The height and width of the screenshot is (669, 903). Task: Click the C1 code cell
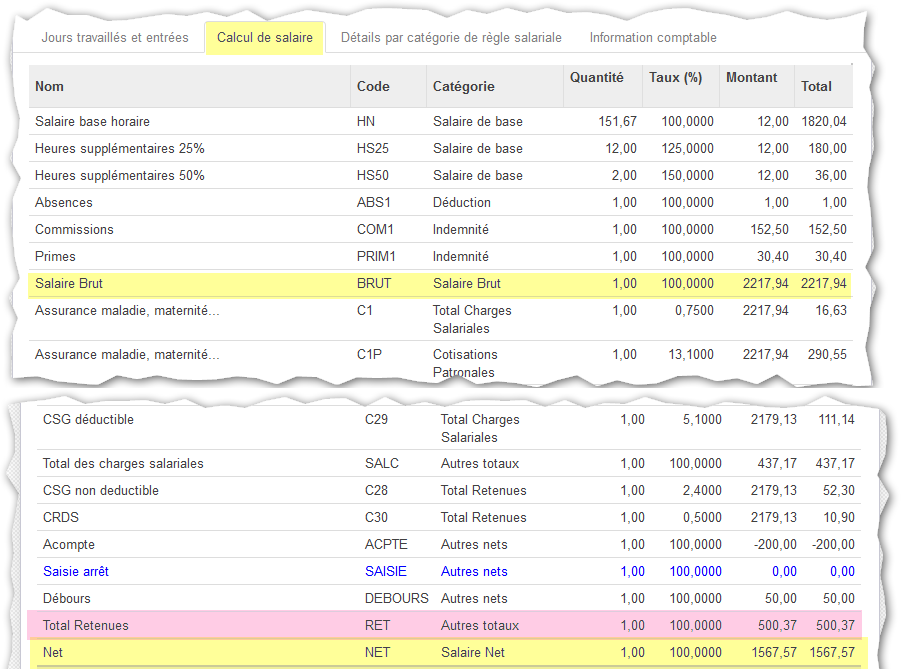(365, 311)
